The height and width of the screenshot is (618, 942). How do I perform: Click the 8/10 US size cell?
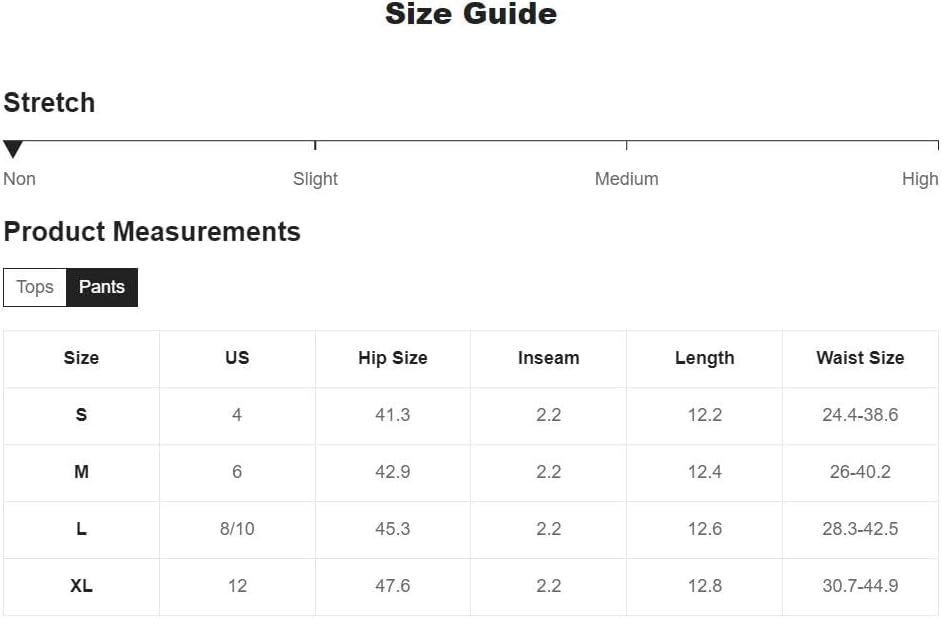237,529
